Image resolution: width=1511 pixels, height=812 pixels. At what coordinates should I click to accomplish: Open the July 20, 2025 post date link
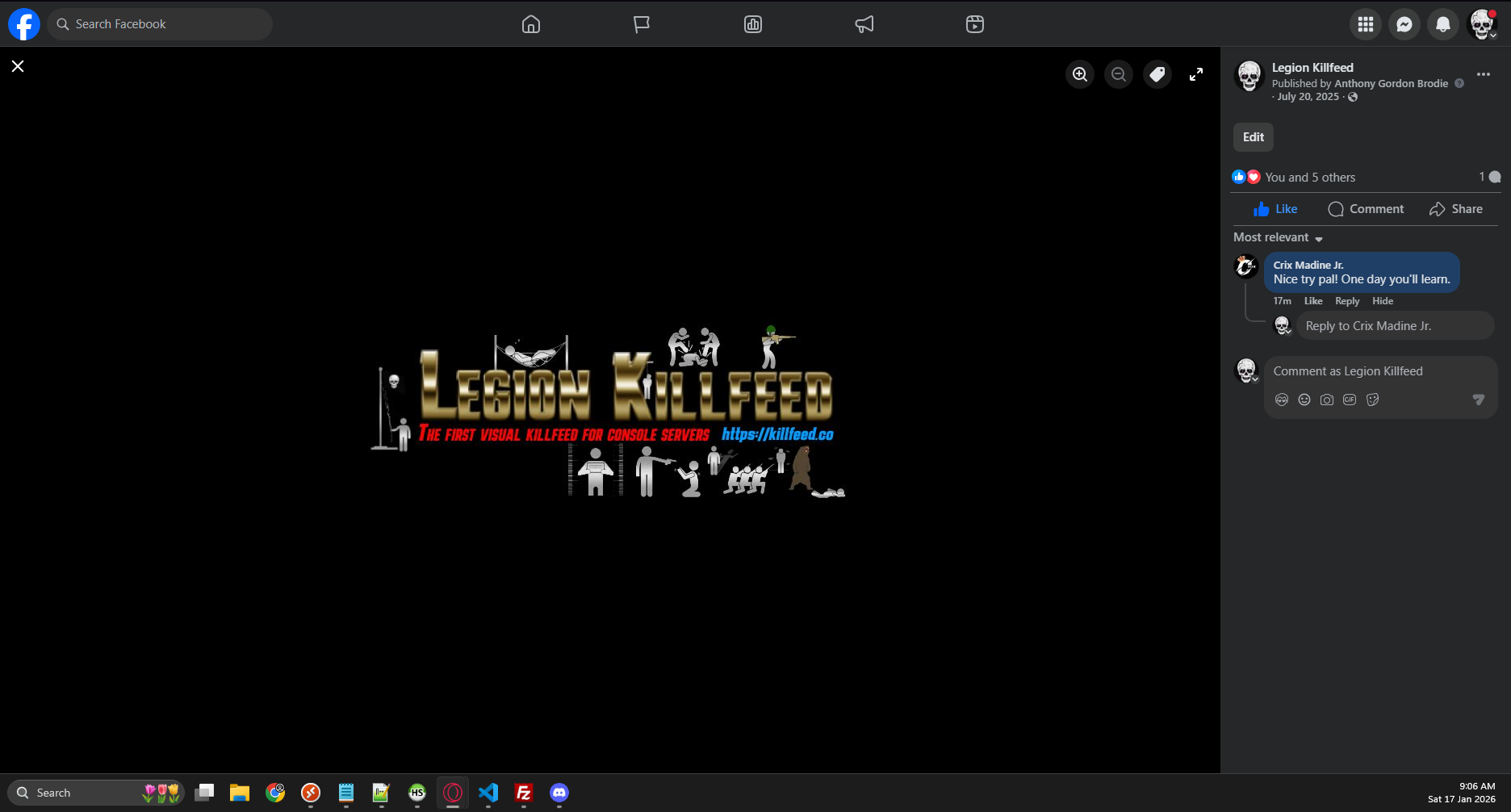point(1308,97)
